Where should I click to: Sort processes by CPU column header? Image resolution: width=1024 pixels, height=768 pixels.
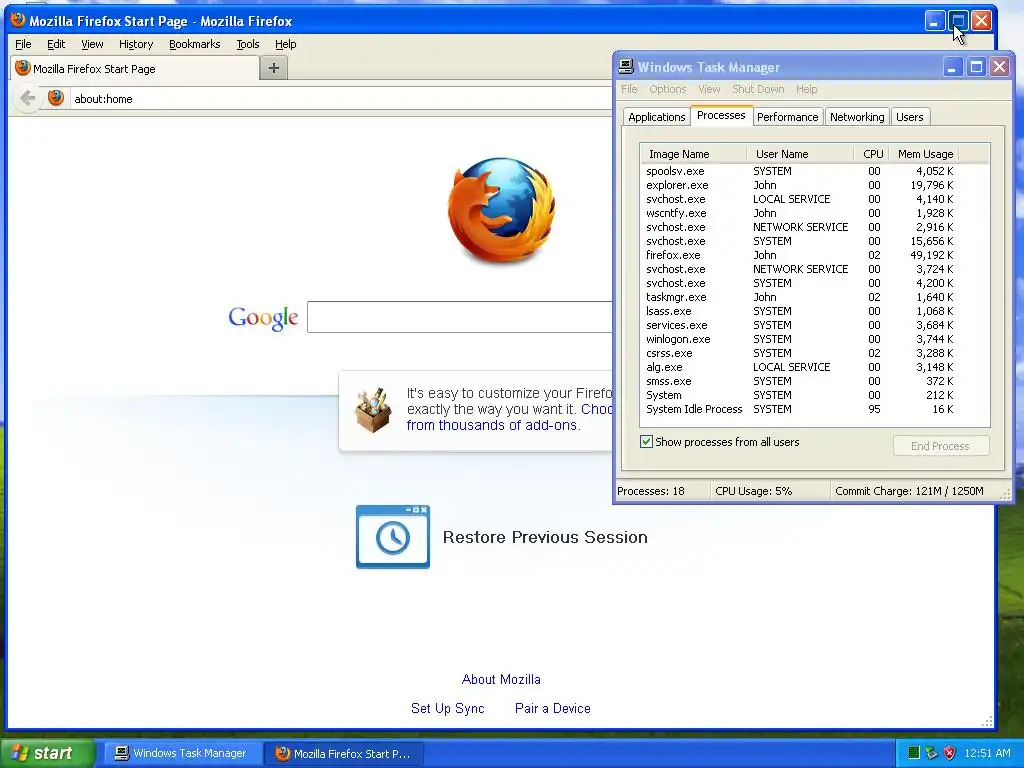[x=872, y=154]
